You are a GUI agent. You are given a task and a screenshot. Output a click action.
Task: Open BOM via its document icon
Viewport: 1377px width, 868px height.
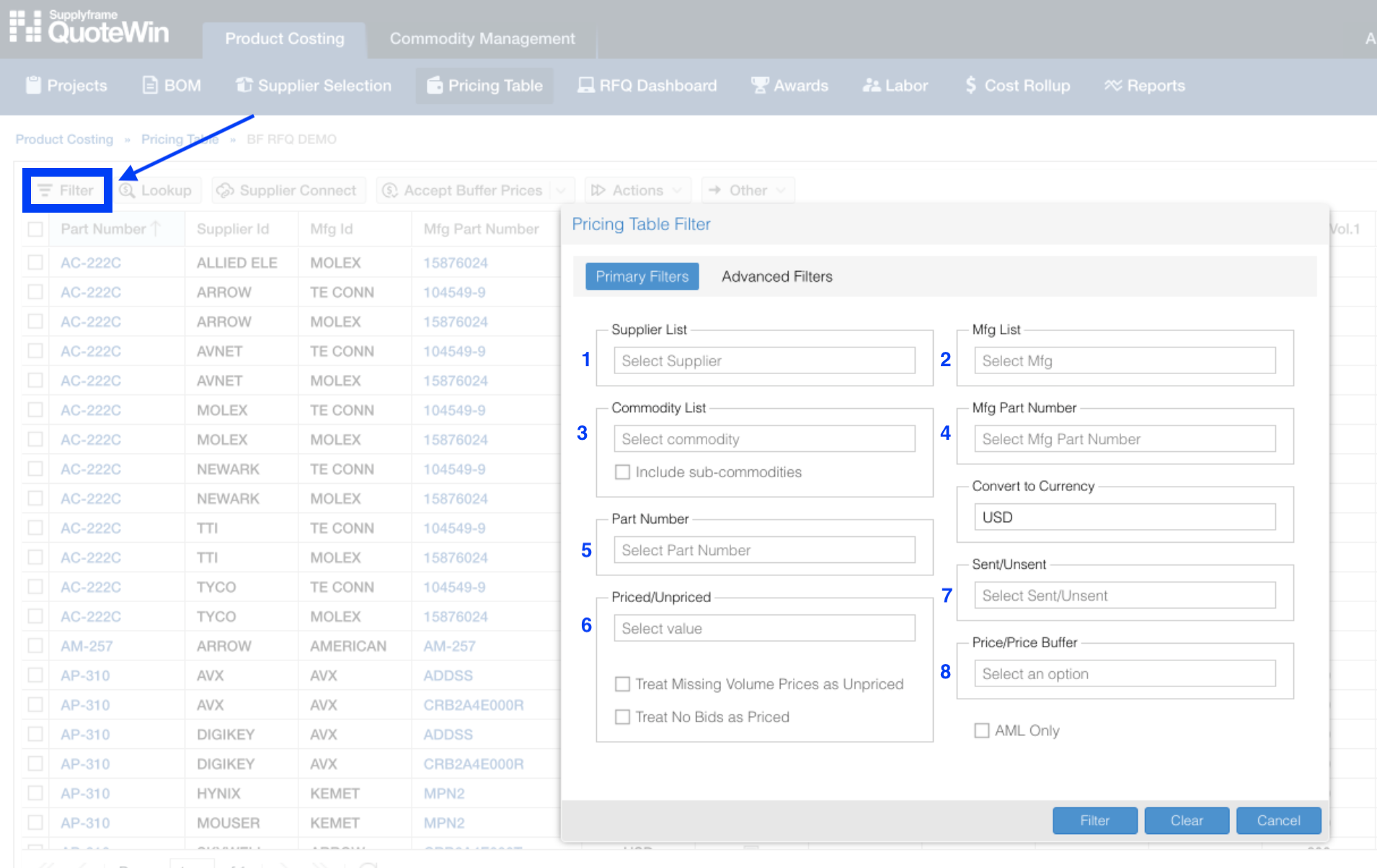pyautogui.click(x=150, y=85)
